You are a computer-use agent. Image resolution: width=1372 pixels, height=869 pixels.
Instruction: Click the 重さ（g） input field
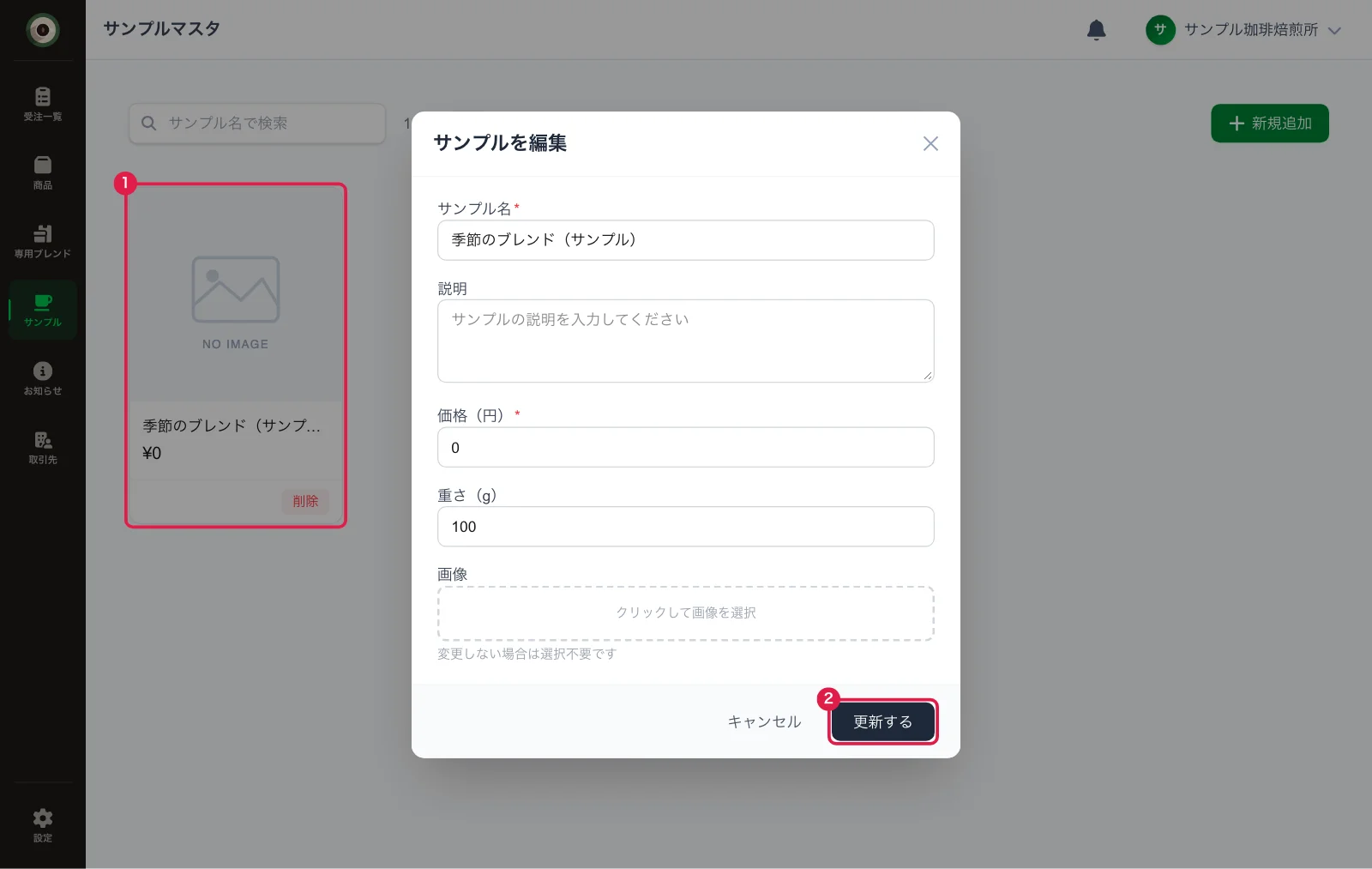coord(686,527)
